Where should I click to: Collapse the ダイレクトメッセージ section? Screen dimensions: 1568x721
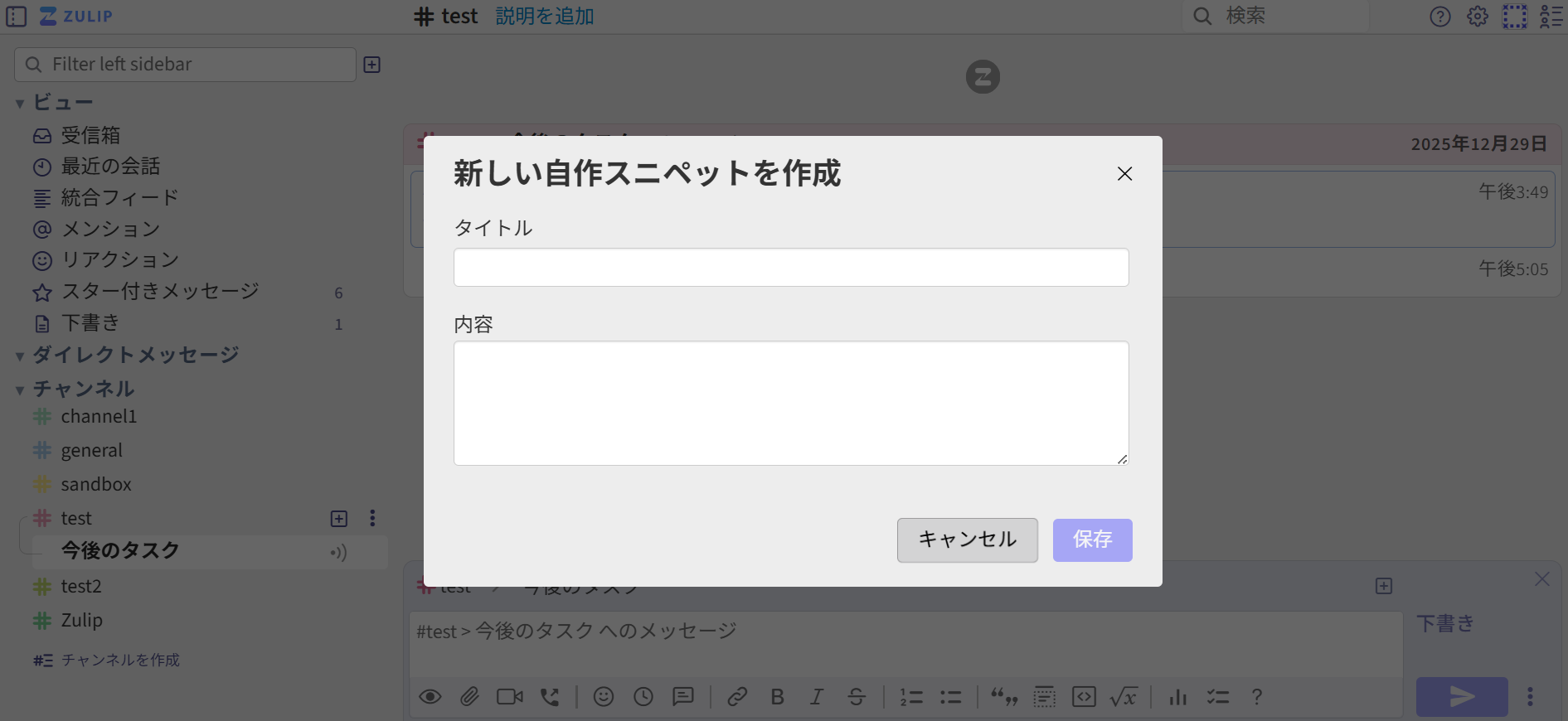click(x=20, y=356)
